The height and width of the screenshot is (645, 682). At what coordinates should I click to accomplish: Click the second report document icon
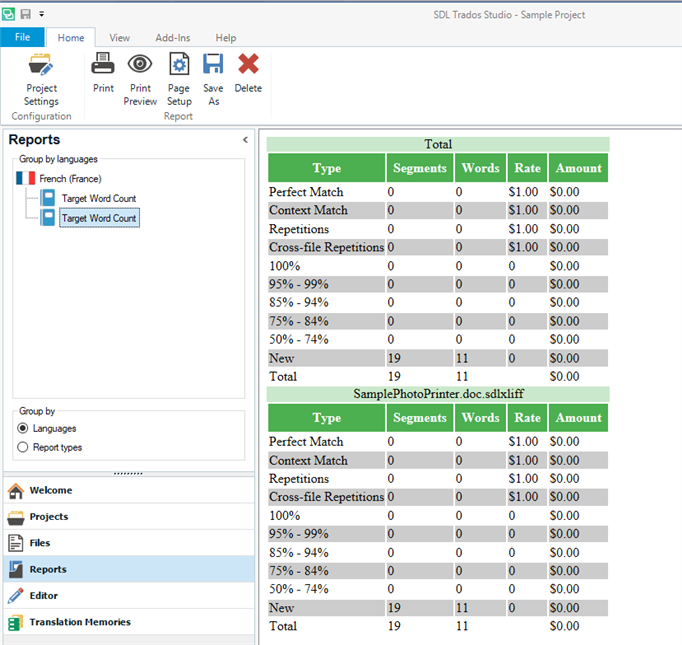[x=47, y=217]
